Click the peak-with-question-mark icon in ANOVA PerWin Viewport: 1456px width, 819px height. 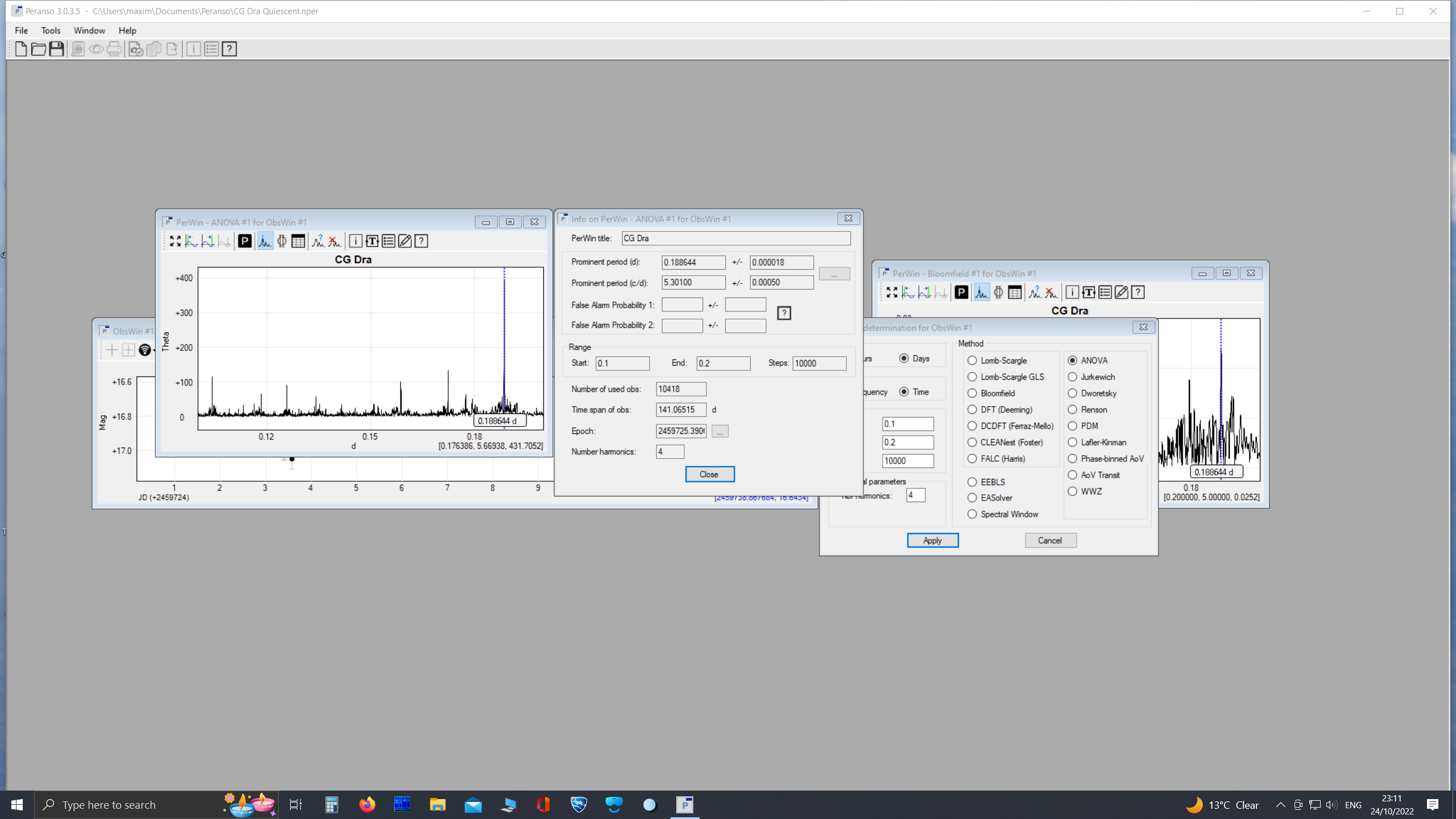point(318,241)
